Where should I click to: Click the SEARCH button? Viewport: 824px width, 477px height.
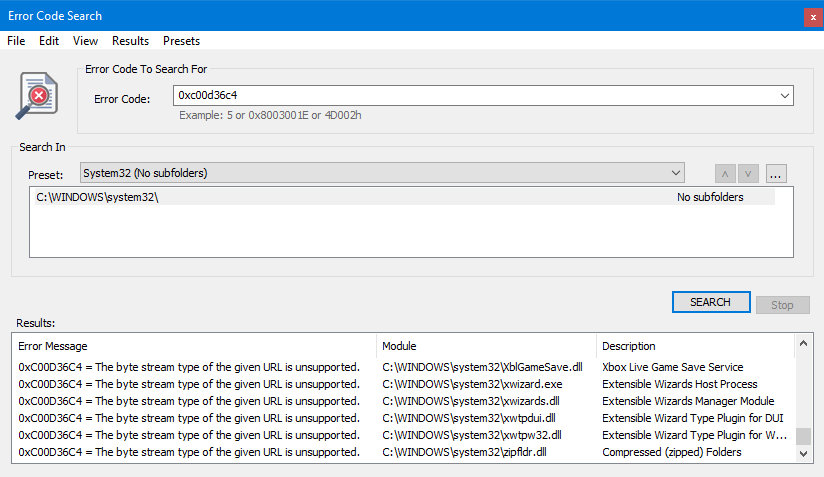tap(710, 302)
